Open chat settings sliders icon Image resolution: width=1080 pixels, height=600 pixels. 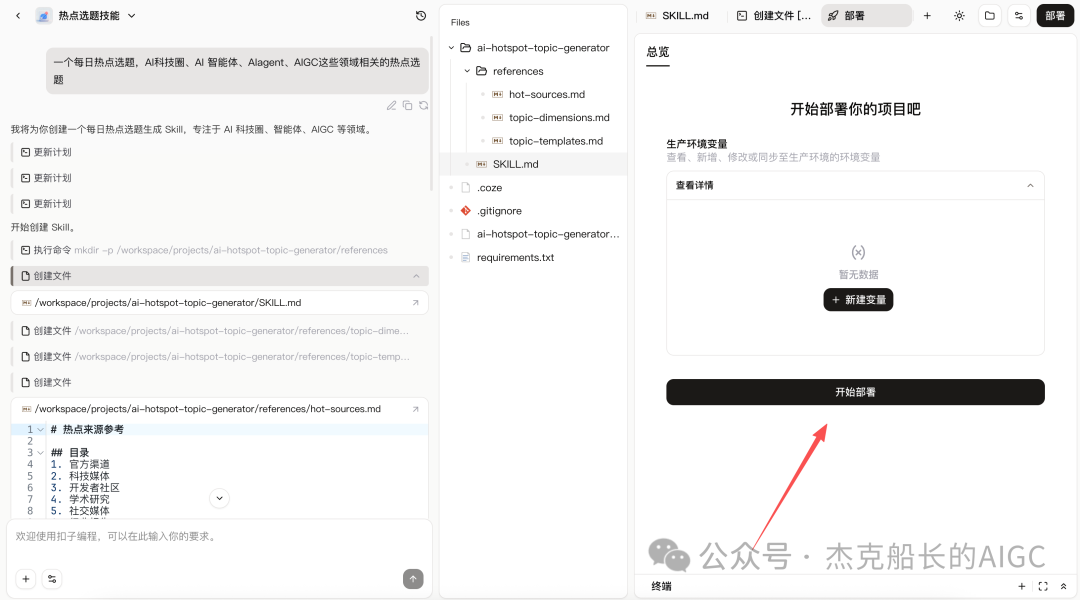click(52, 579)
